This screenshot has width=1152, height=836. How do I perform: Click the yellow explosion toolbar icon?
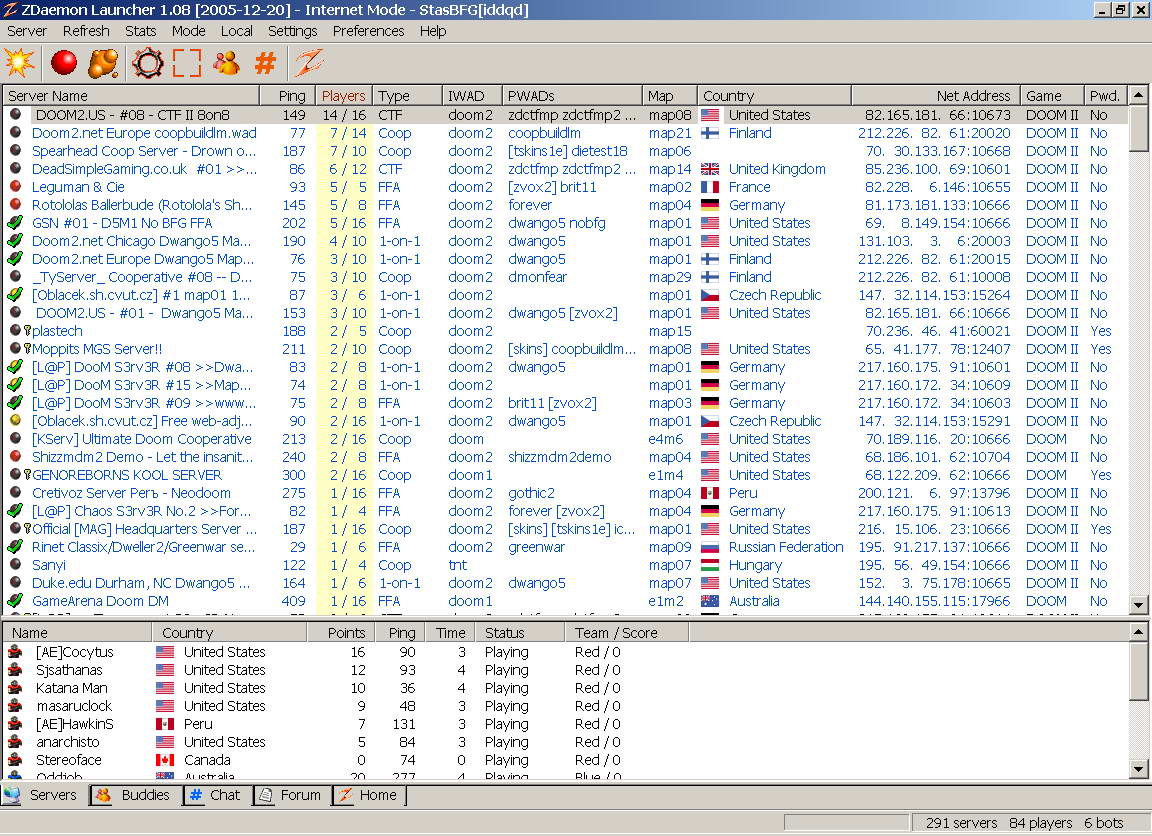point(19,63)
